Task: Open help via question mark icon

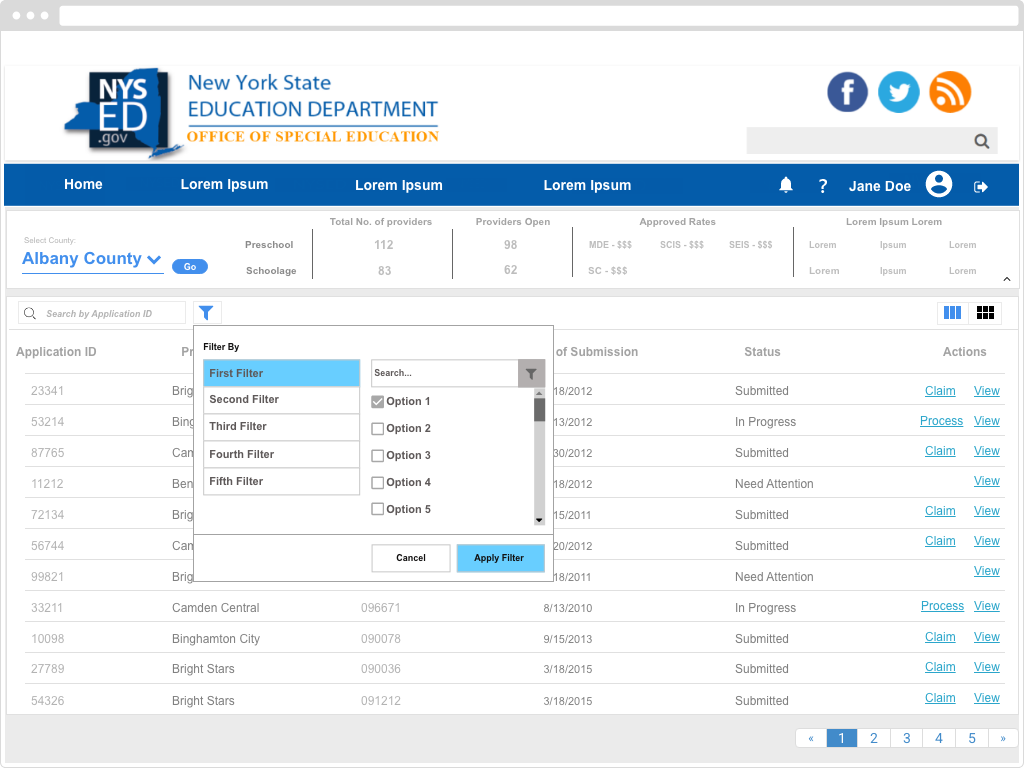Action: pos(823,186)
